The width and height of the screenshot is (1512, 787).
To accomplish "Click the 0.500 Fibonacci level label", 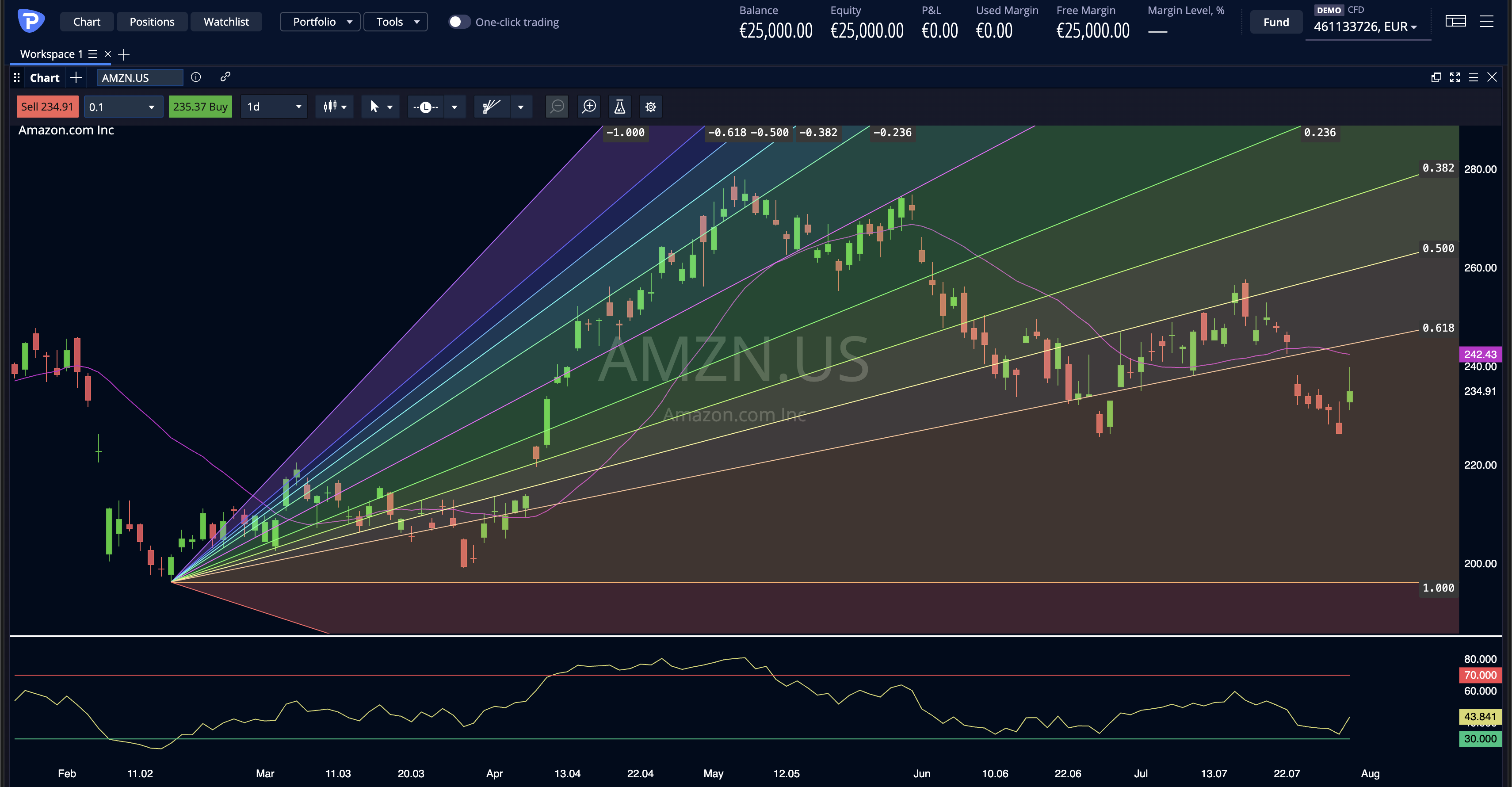I will click(1438, 248).
